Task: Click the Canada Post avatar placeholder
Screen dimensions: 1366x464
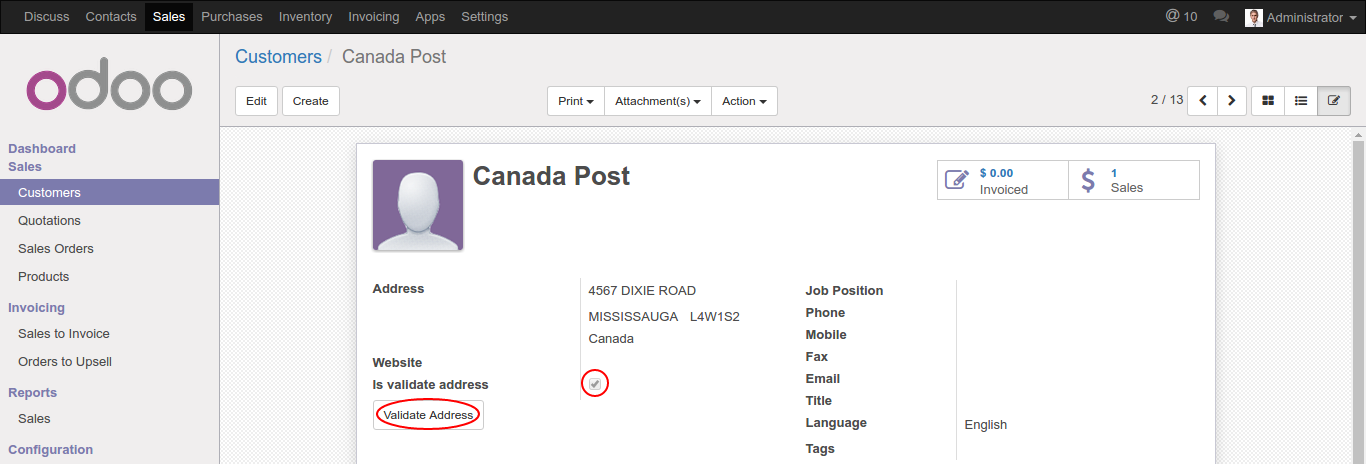Action: tap(418, 205)
